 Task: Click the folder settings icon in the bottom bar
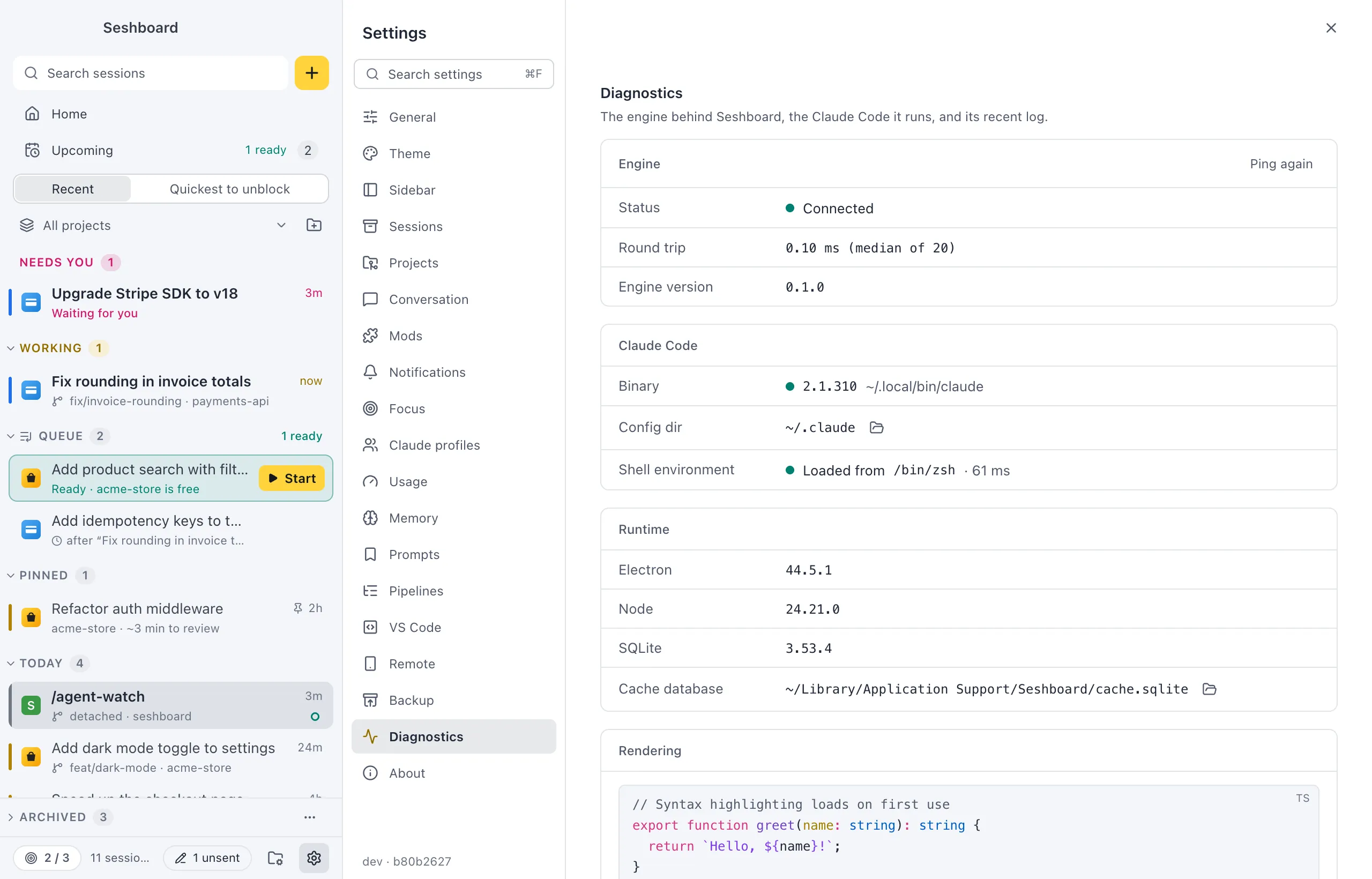[275, 858]
